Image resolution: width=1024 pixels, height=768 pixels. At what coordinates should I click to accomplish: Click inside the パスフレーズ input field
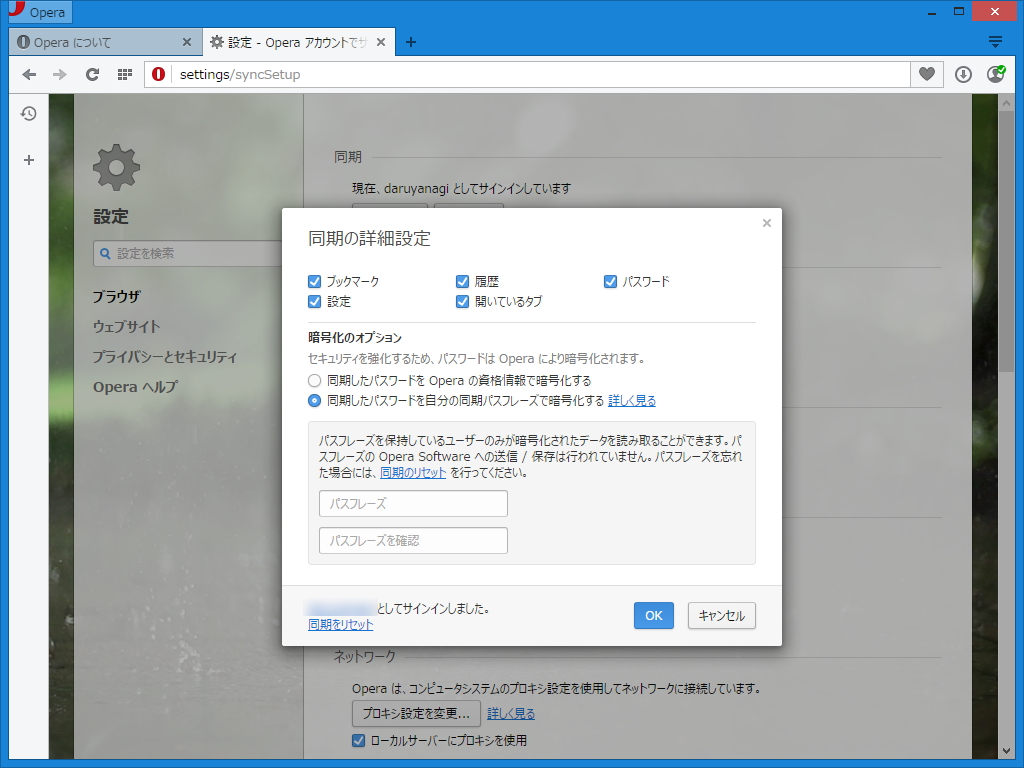point(412,503)
